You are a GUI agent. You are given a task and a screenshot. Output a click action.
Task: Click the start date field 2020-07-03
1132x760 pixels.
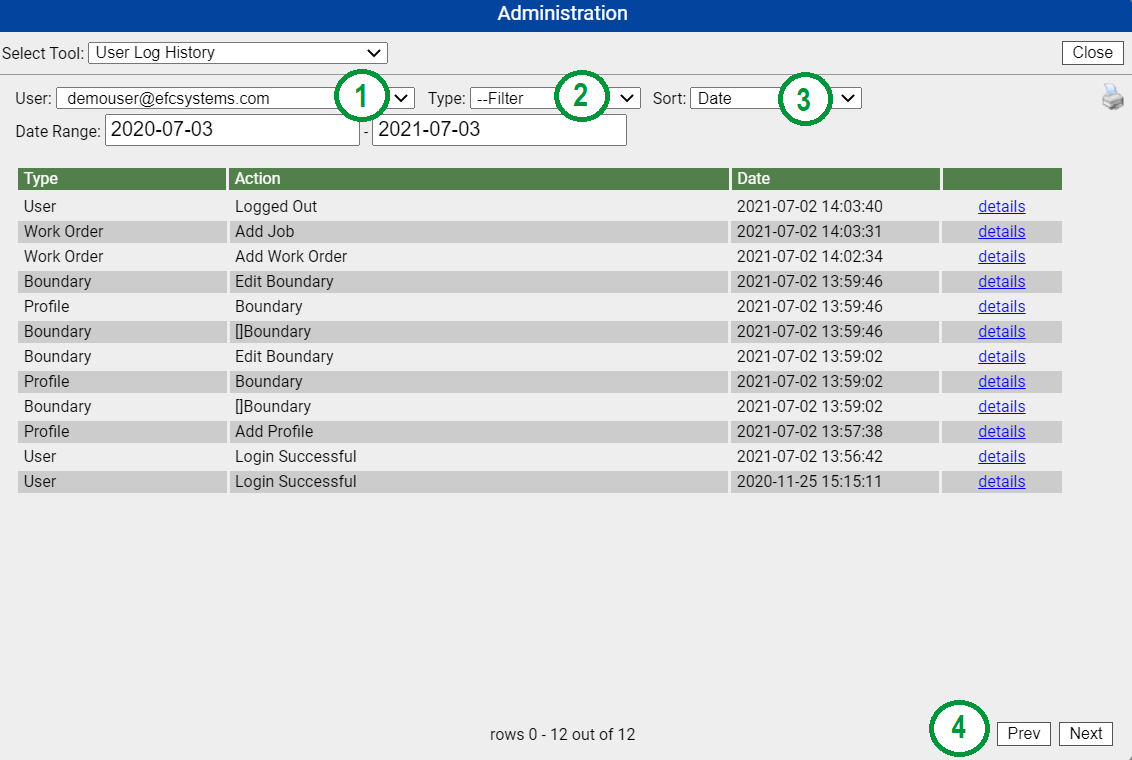click(x=232, y=130)
